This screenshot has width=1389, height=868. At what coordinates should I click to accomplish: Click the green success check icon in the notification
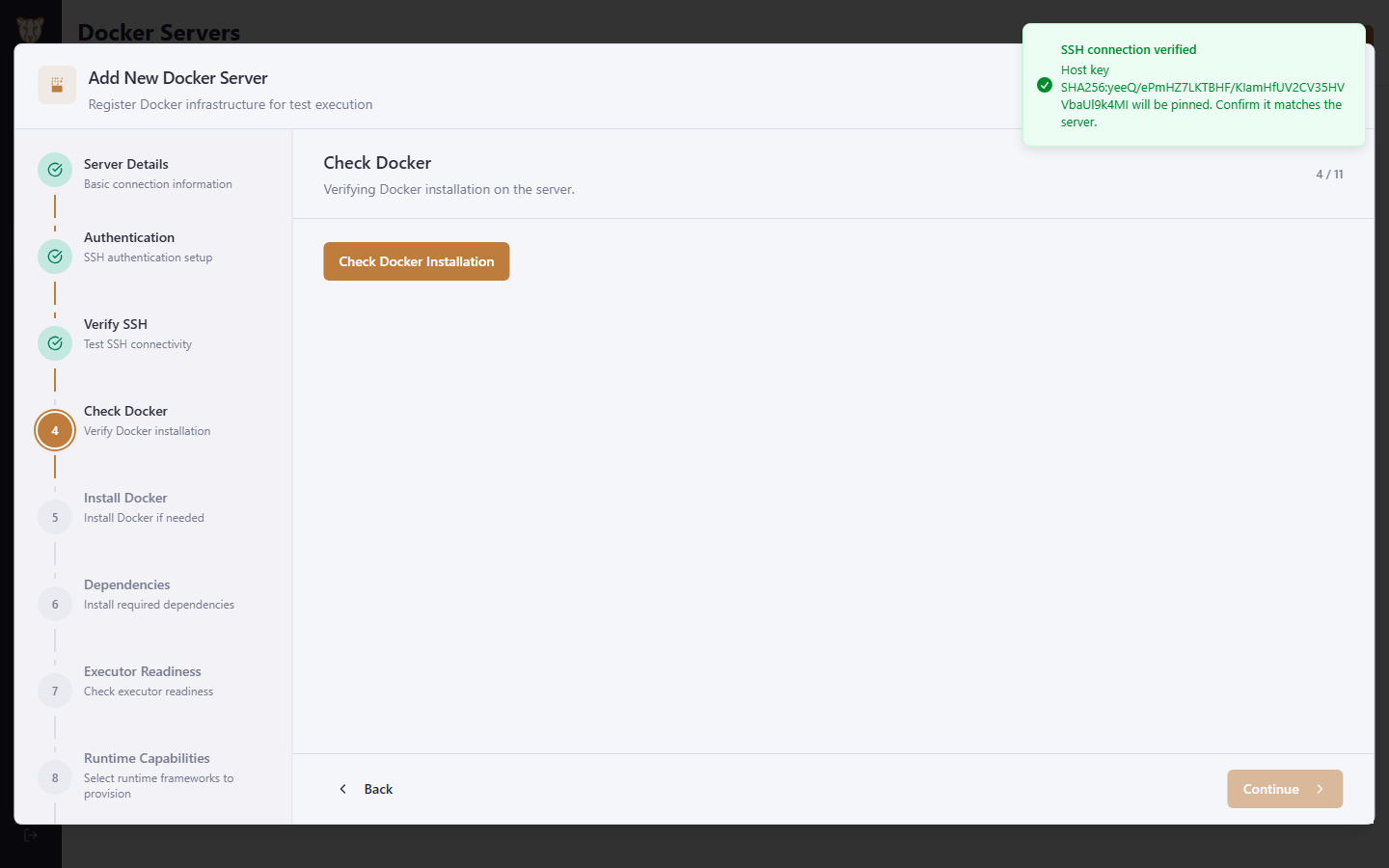pos(1045,85)
